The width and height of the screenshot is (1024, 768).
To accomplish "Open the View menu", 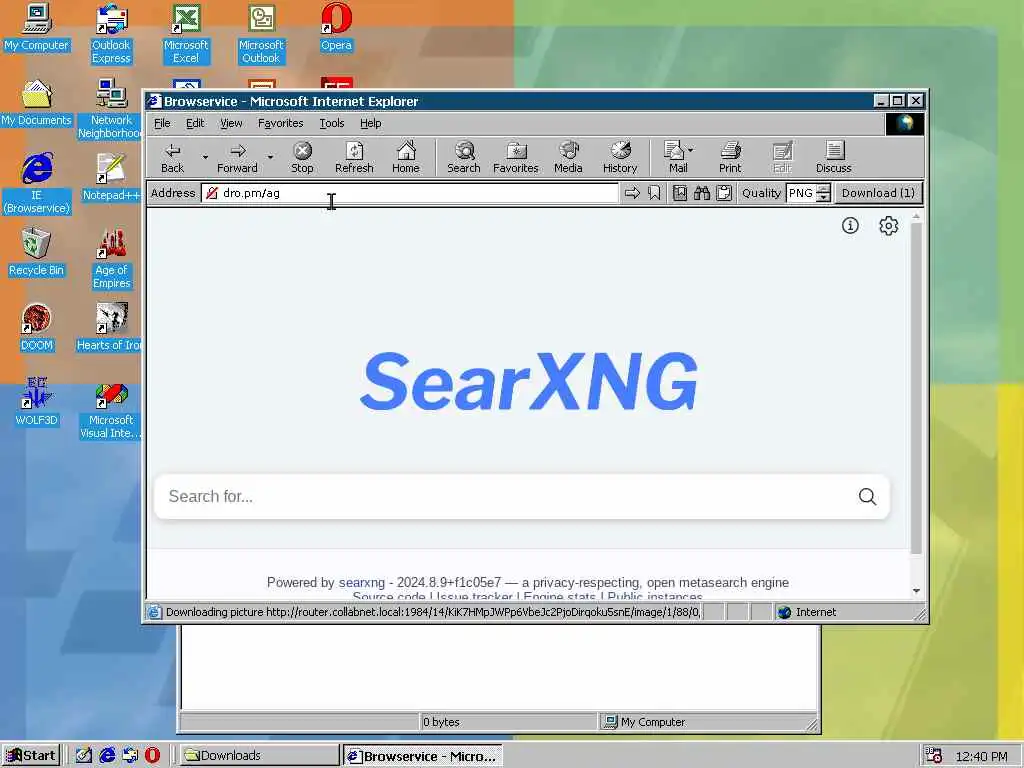I will click(x=231, y=123).
